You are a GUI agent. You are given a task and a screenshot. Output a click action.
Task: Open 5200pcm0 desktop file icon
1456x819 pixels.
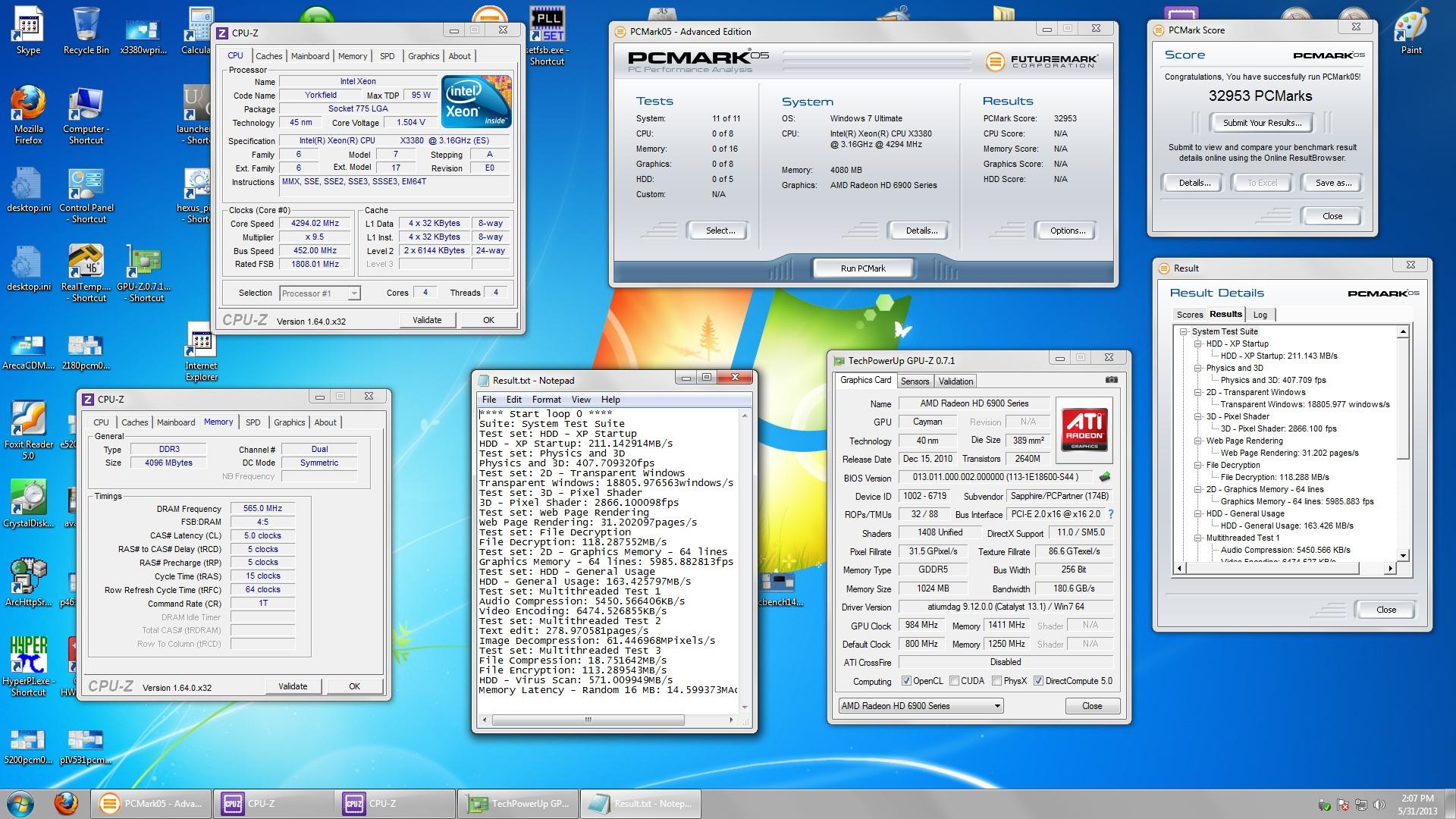point(28,746)
